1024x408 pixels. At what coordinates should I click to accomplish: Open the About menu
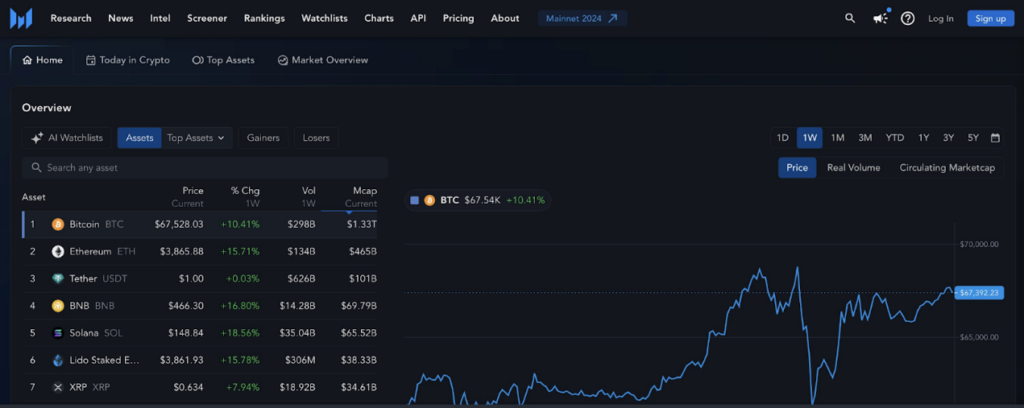point(505,18)
